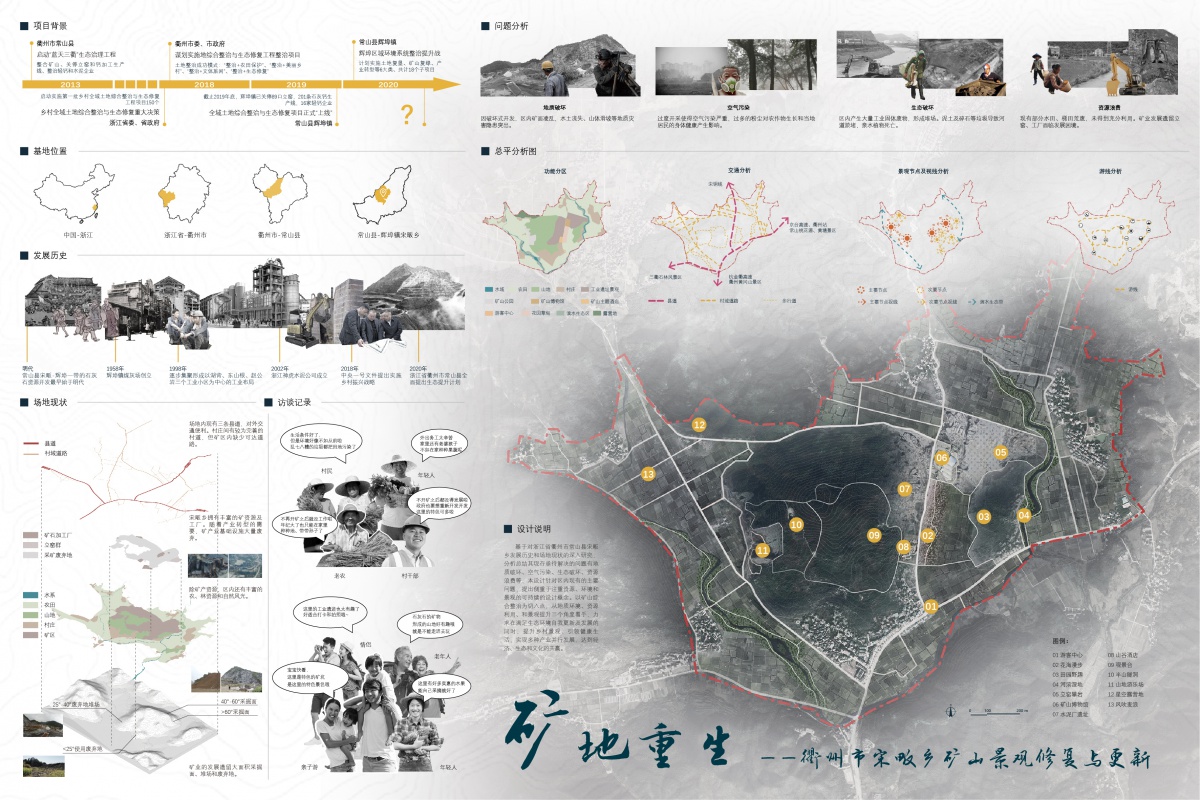Click map marker number 08

[x=903, y=547]
